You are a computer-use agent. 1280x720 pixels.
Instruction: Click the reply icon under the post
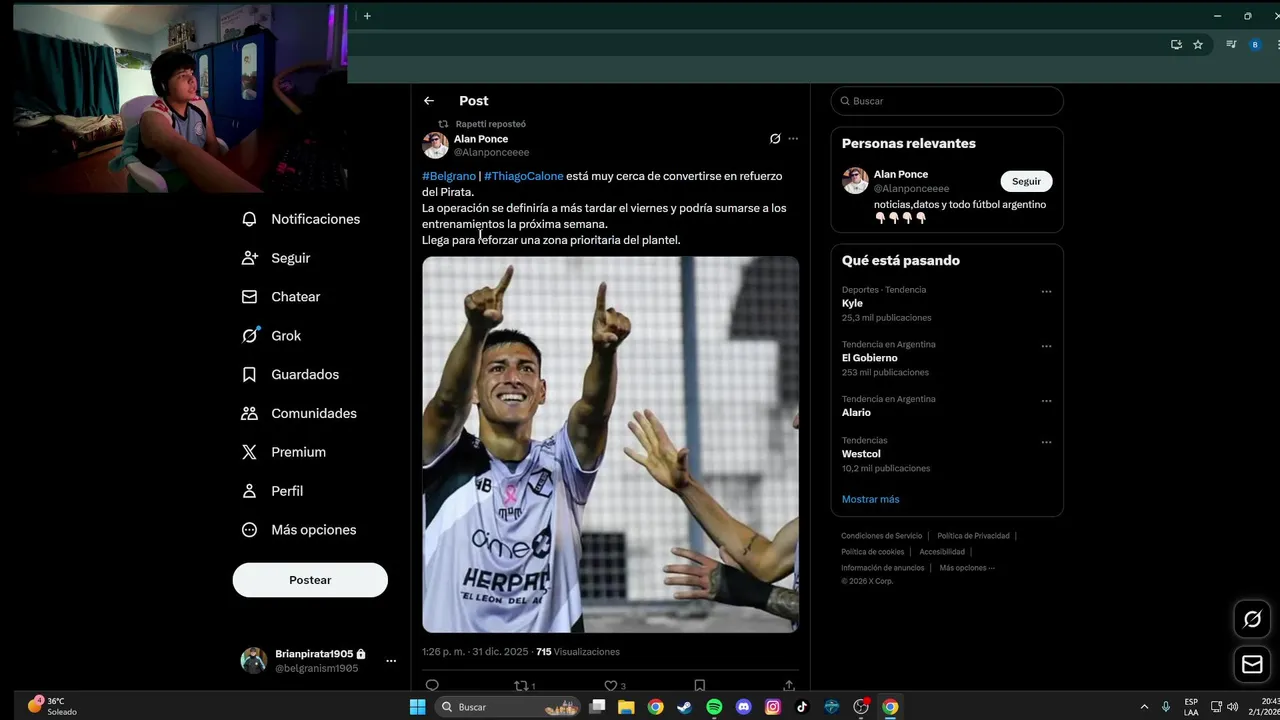pos(432,686)
